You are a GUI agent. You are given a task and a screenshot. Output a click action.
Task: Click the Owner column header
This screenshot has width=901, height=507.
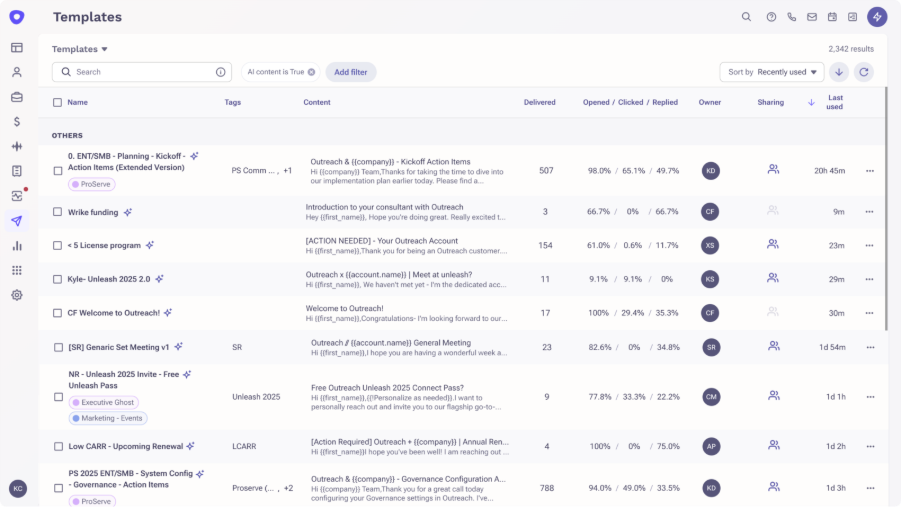coord(710,102)
